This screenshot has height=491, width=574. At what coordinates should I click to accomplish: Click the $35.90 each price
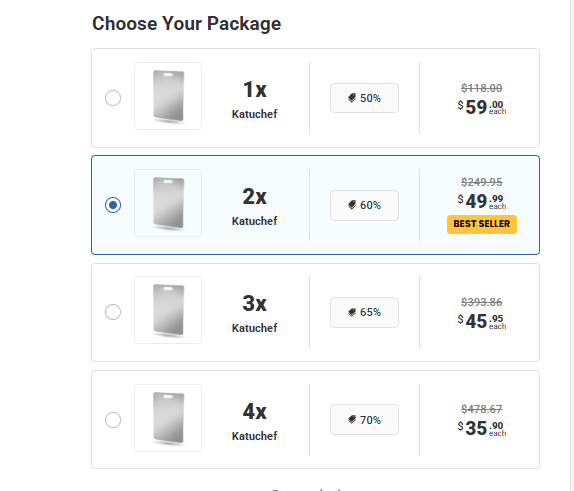(482, 428)
